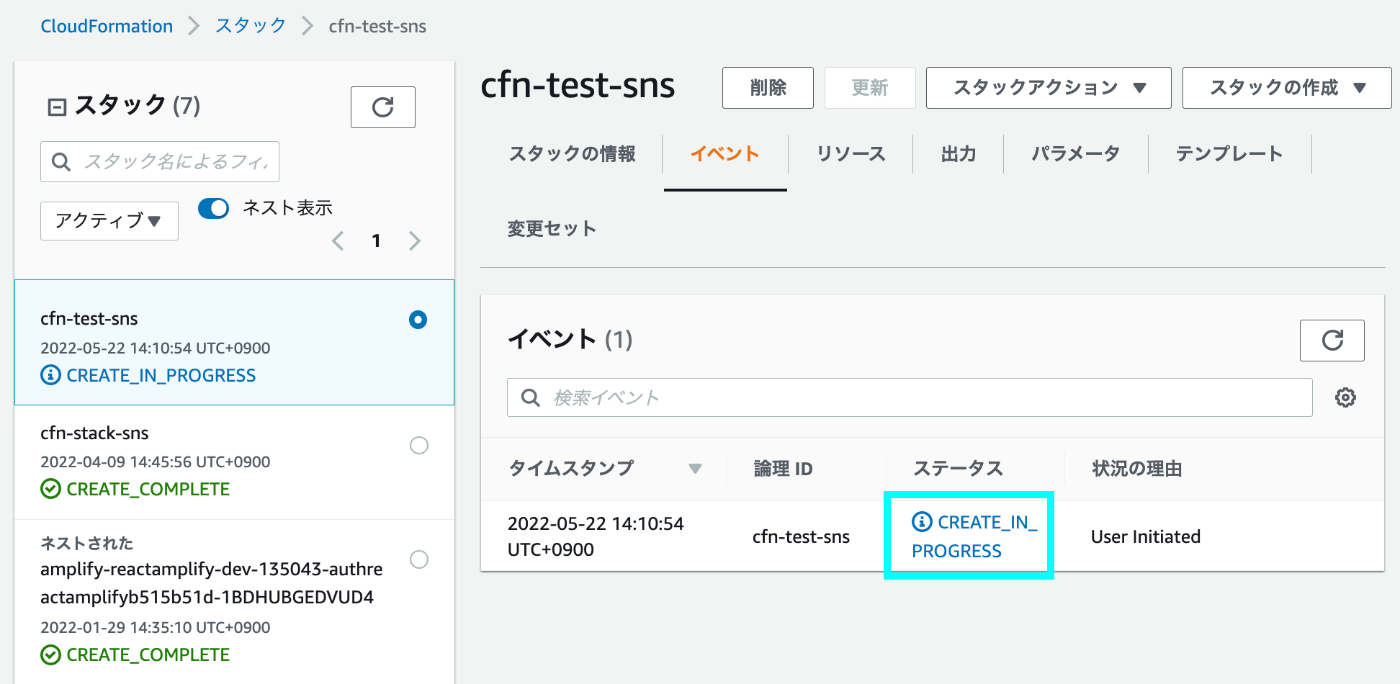The image size is (1400, 684).
Task: Click success check icon under cfn-stack-sns
Action: [x=50, y=490]
